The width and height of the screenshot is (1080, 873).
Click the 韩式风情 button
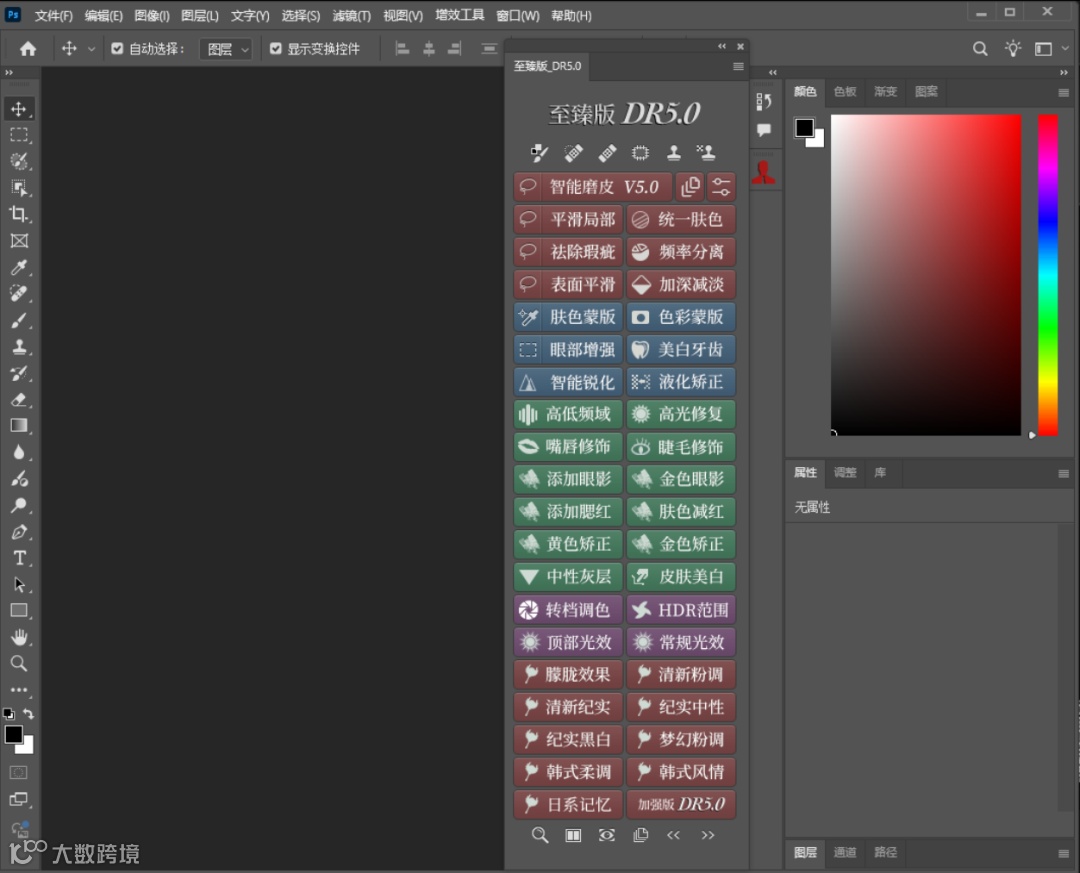tap(681, 772)
